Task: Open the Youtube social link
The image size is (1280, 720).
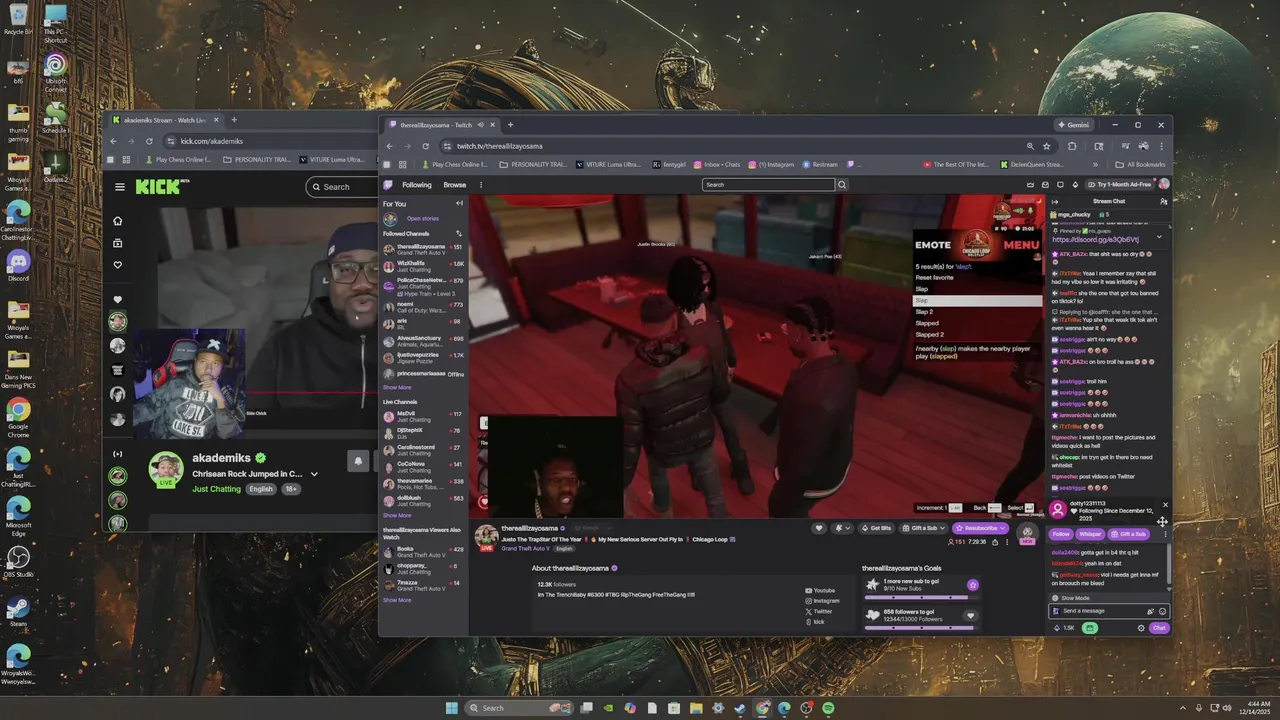Action: tap(819, 590)
